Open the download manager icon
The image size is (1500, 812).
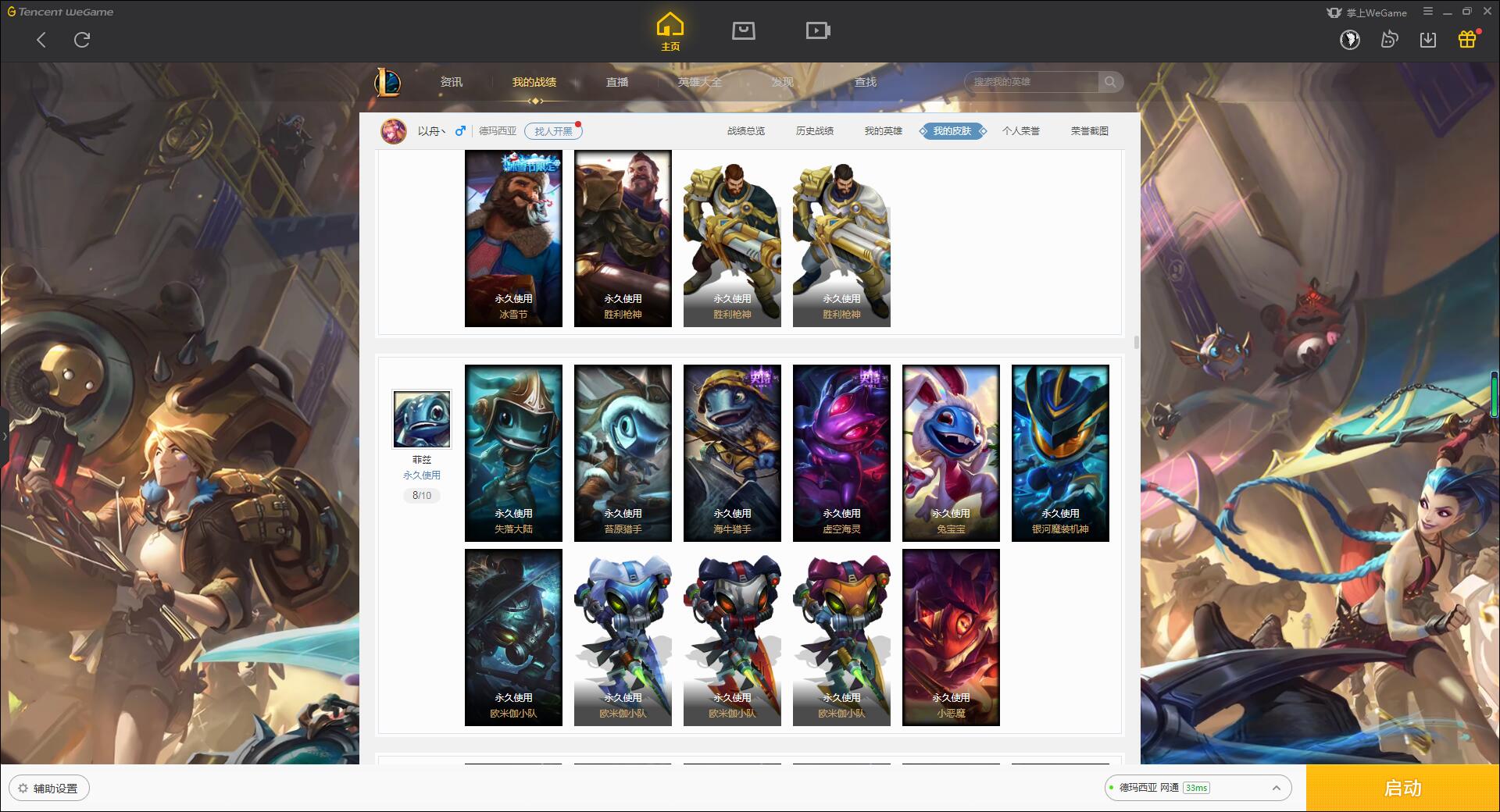click(x=1428, y=39)
